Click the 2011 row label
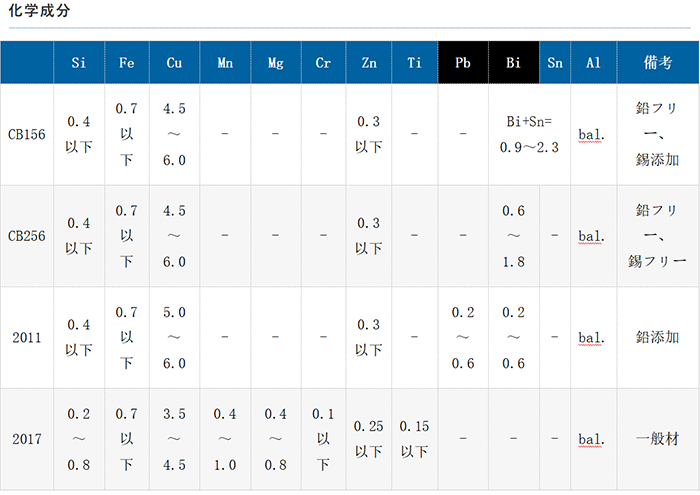 27,338
